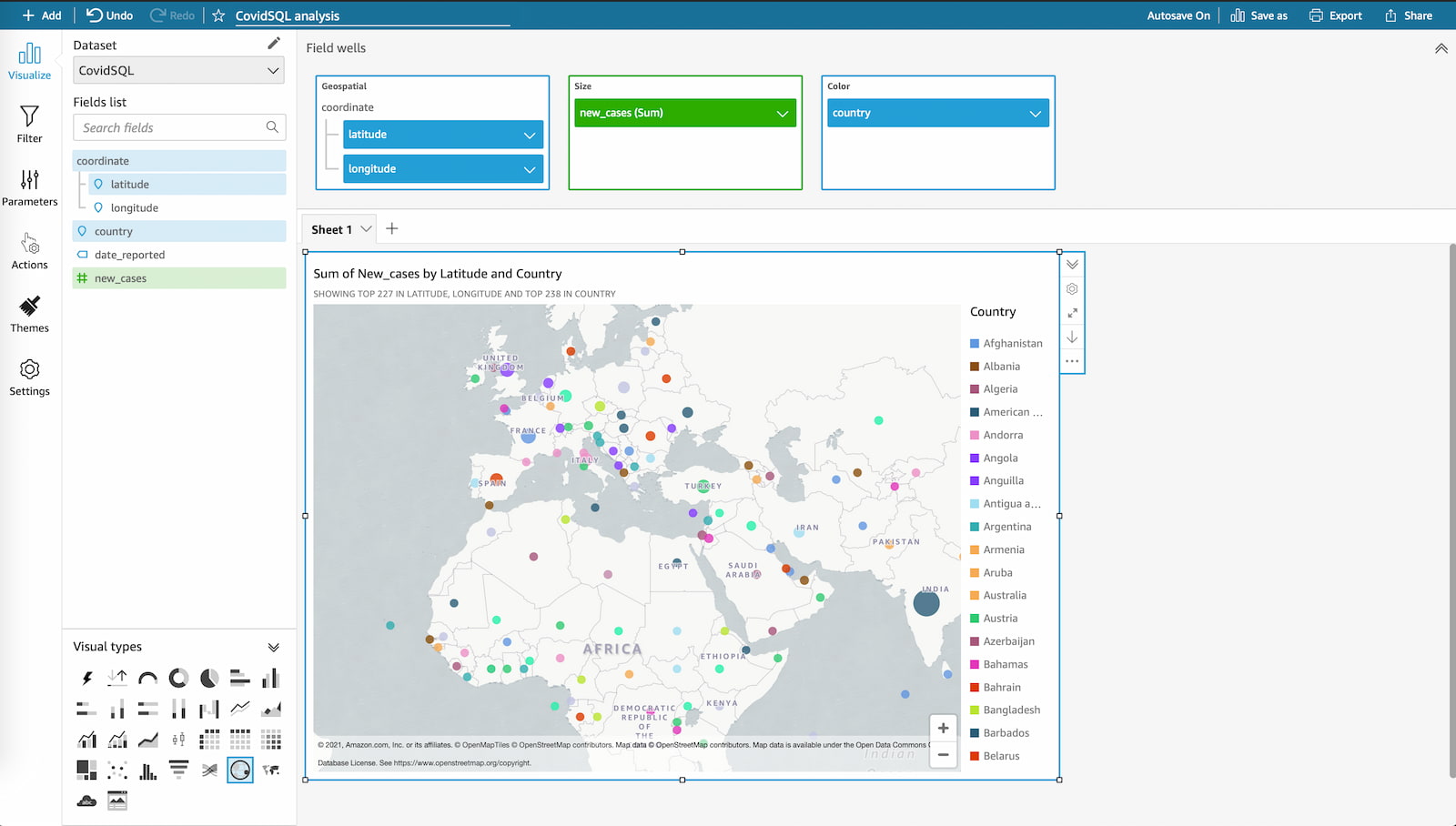This screenshot has height=826, width=1456.
Task: Expand the latitude field well dropdown
Action: click(x=531, y=134)
